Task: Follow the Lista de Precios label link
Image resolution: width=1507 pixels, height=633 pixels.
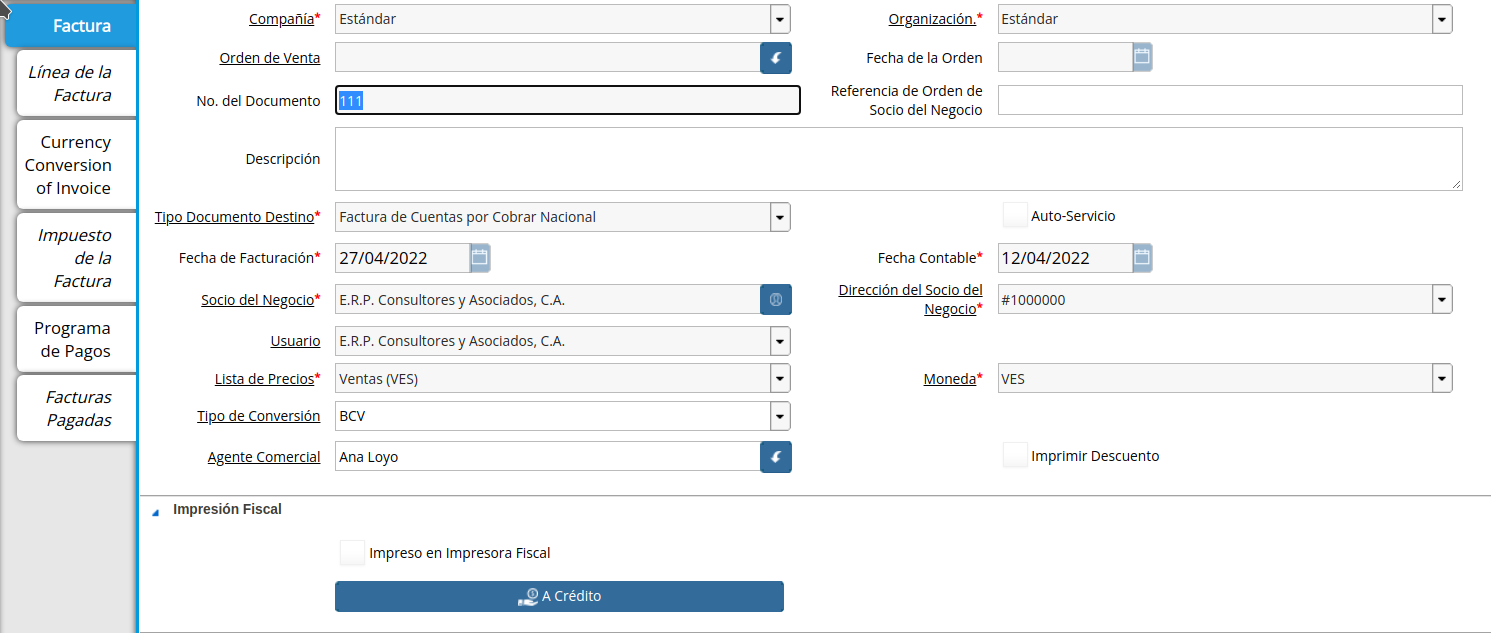Action: 264,379
